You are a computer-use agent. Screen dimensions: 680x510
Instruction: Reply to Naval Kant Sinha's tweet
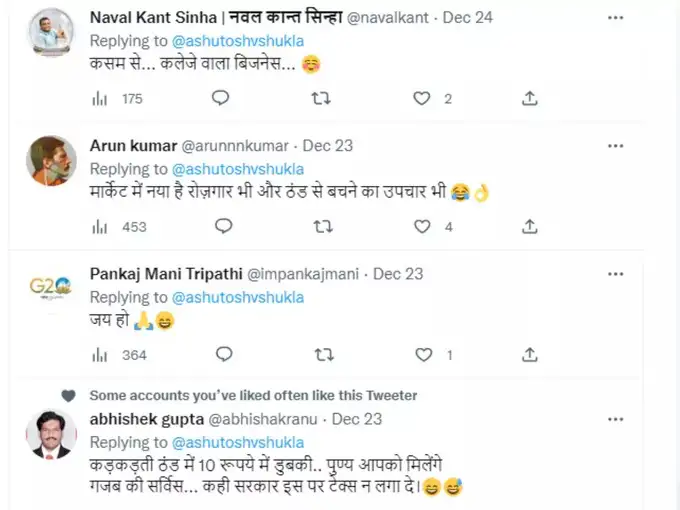(221, 98)
